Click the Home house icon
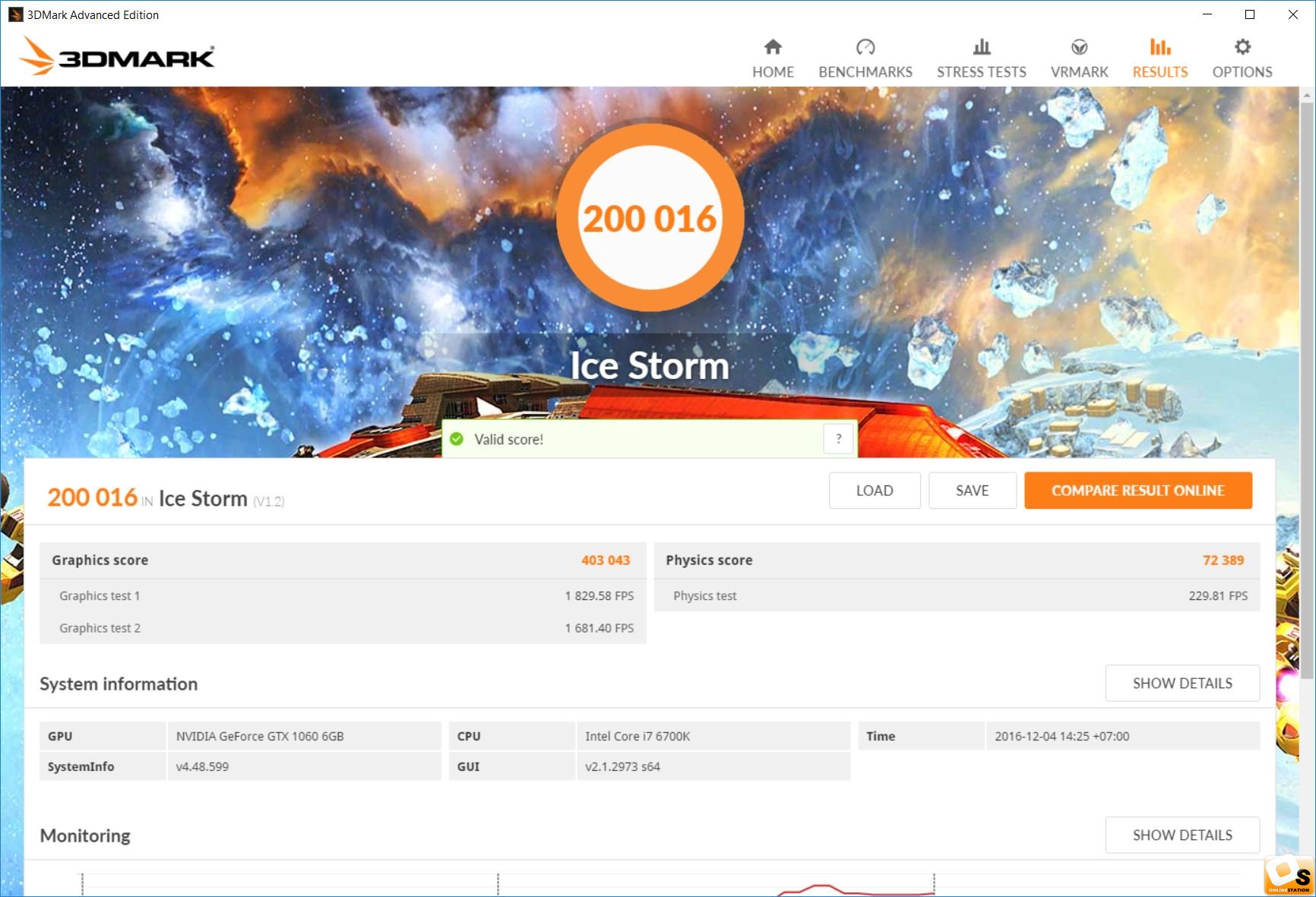1316x897 pixels. pyautogui.click(x=773, y=47)
